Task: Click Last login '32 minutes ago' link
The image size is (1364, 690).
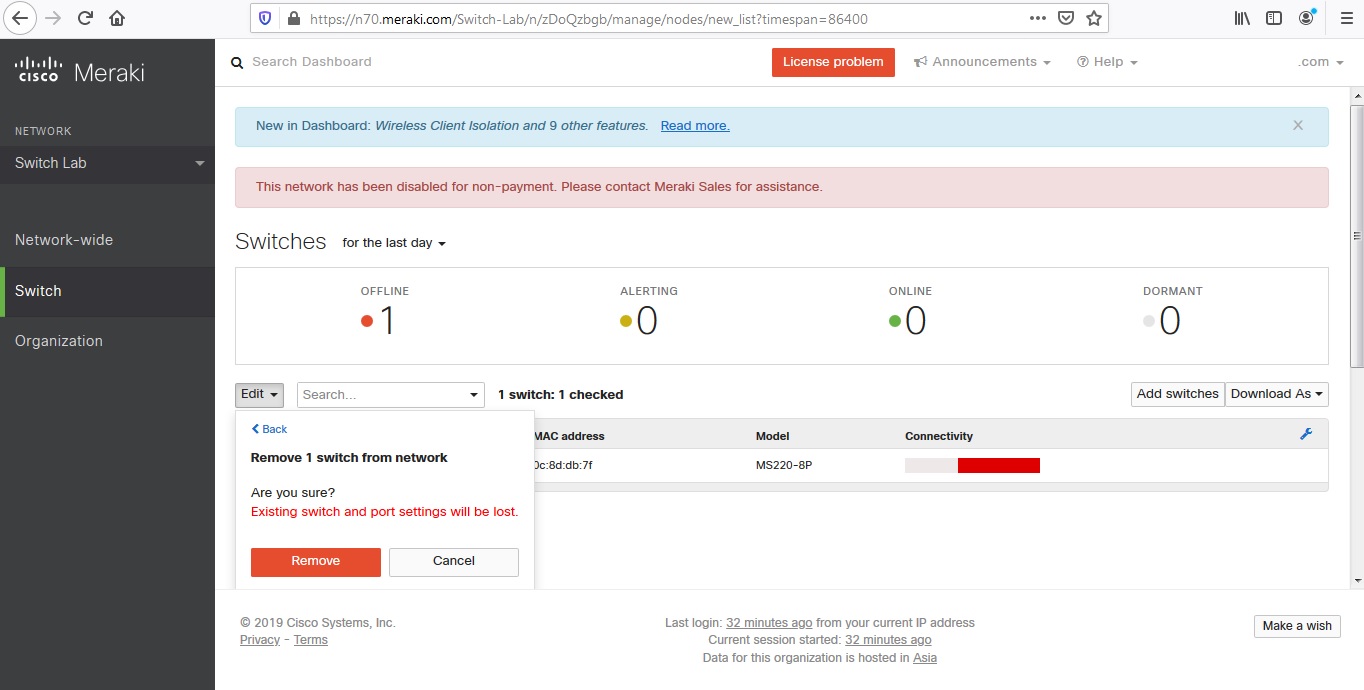Action: [x=769, y=623]
